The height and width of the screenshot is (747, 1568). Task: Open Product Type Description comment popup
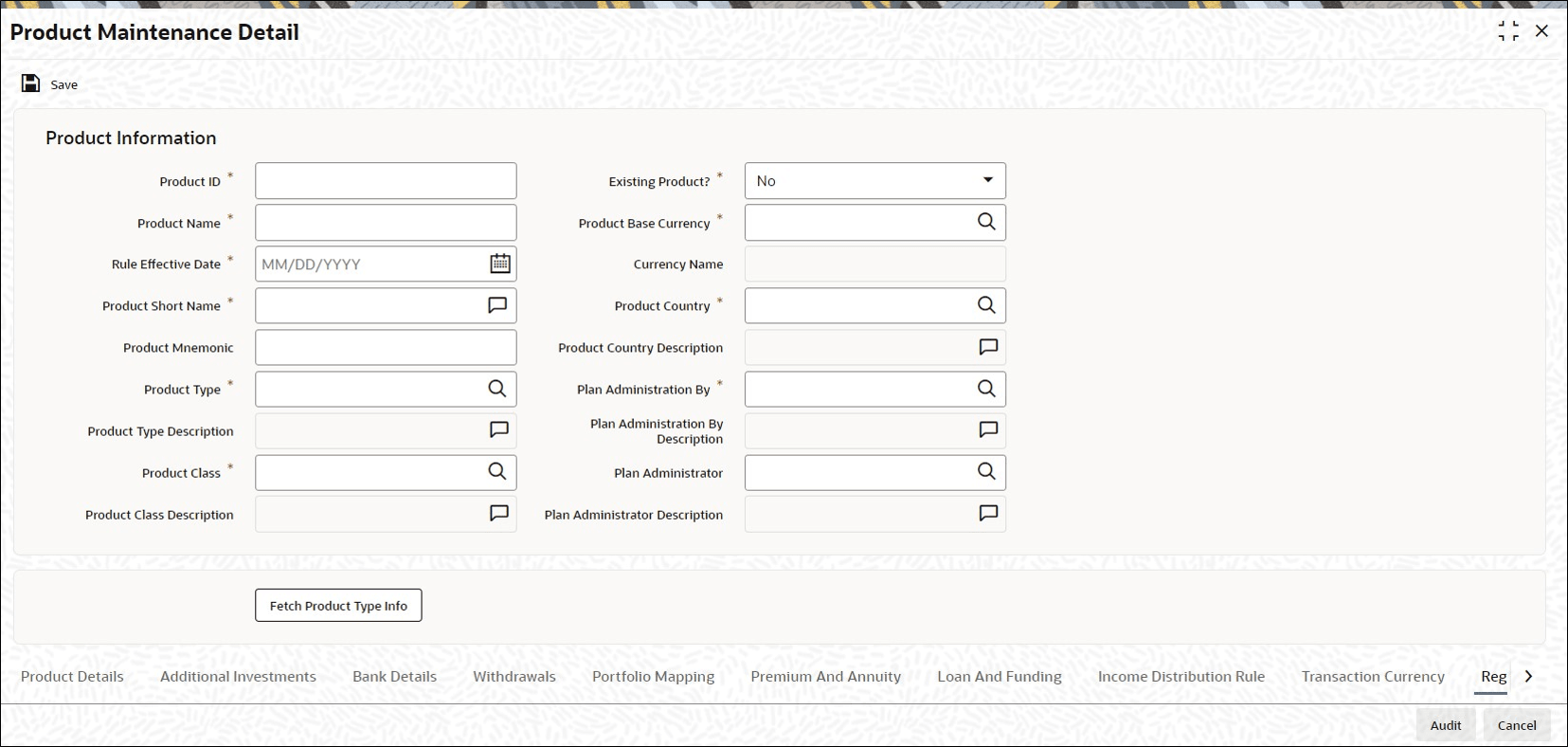coord(499,430)
